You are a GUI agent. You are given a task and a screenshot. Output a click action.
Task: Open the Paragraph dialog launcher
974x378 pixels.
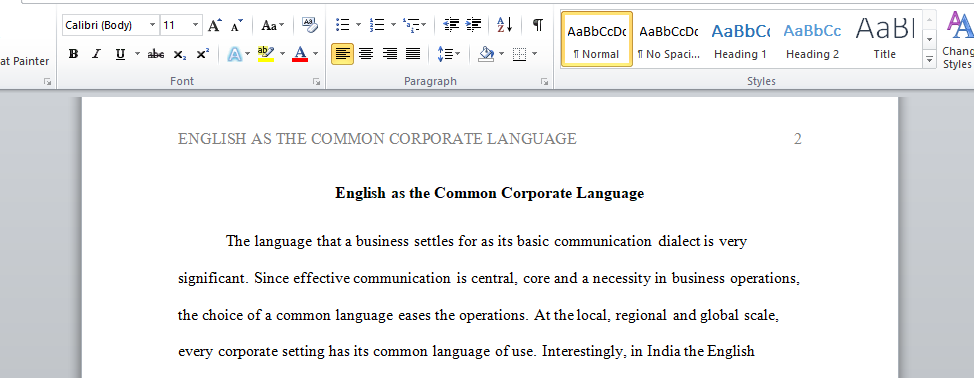(x=545, y=81)
